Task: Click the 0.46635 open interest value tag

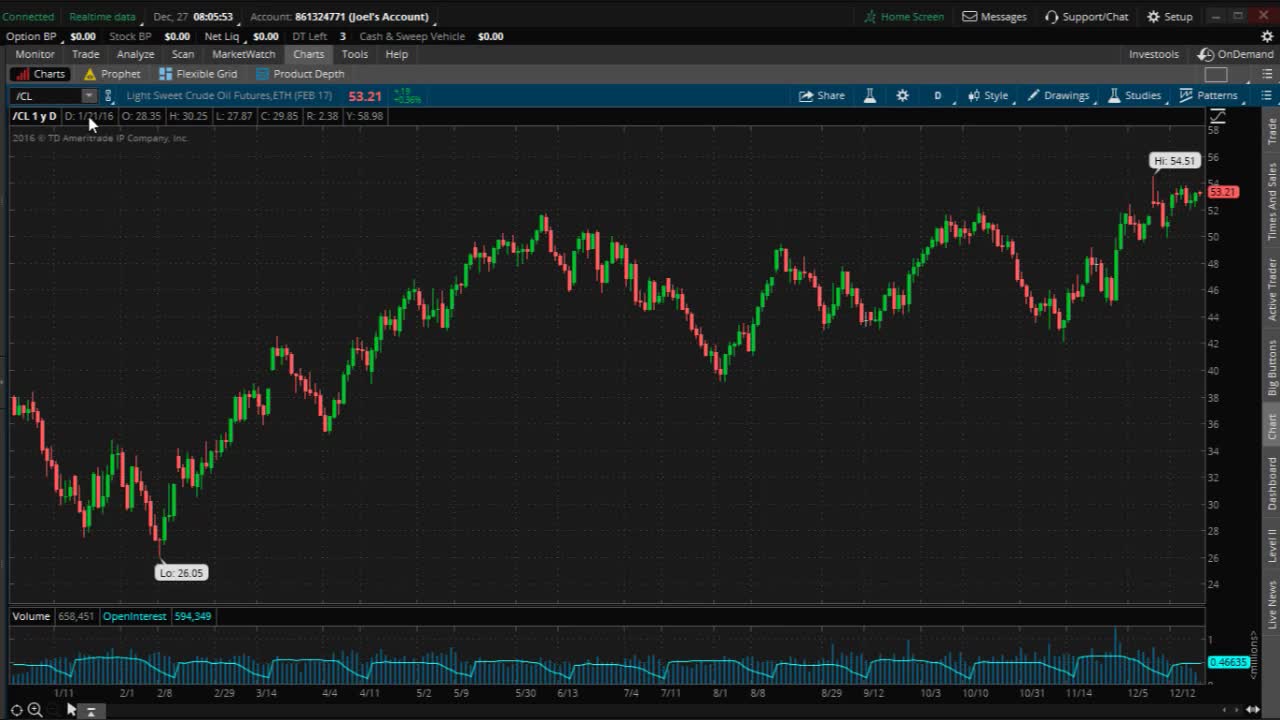Action: (x=1228, y=662)
